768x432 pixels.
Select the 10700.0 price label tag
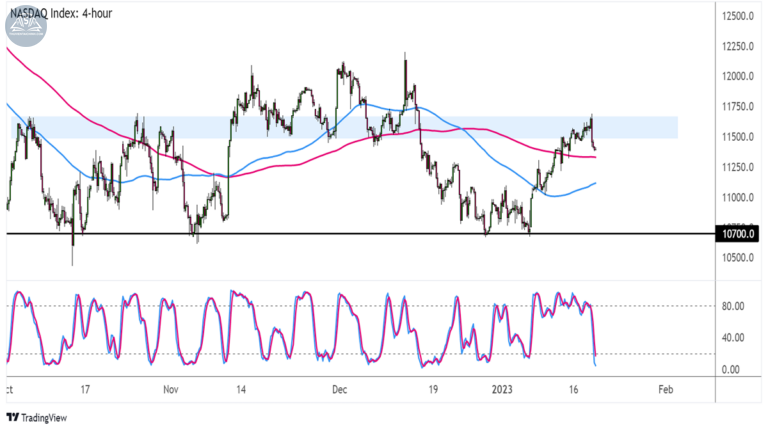coord(737,234)
